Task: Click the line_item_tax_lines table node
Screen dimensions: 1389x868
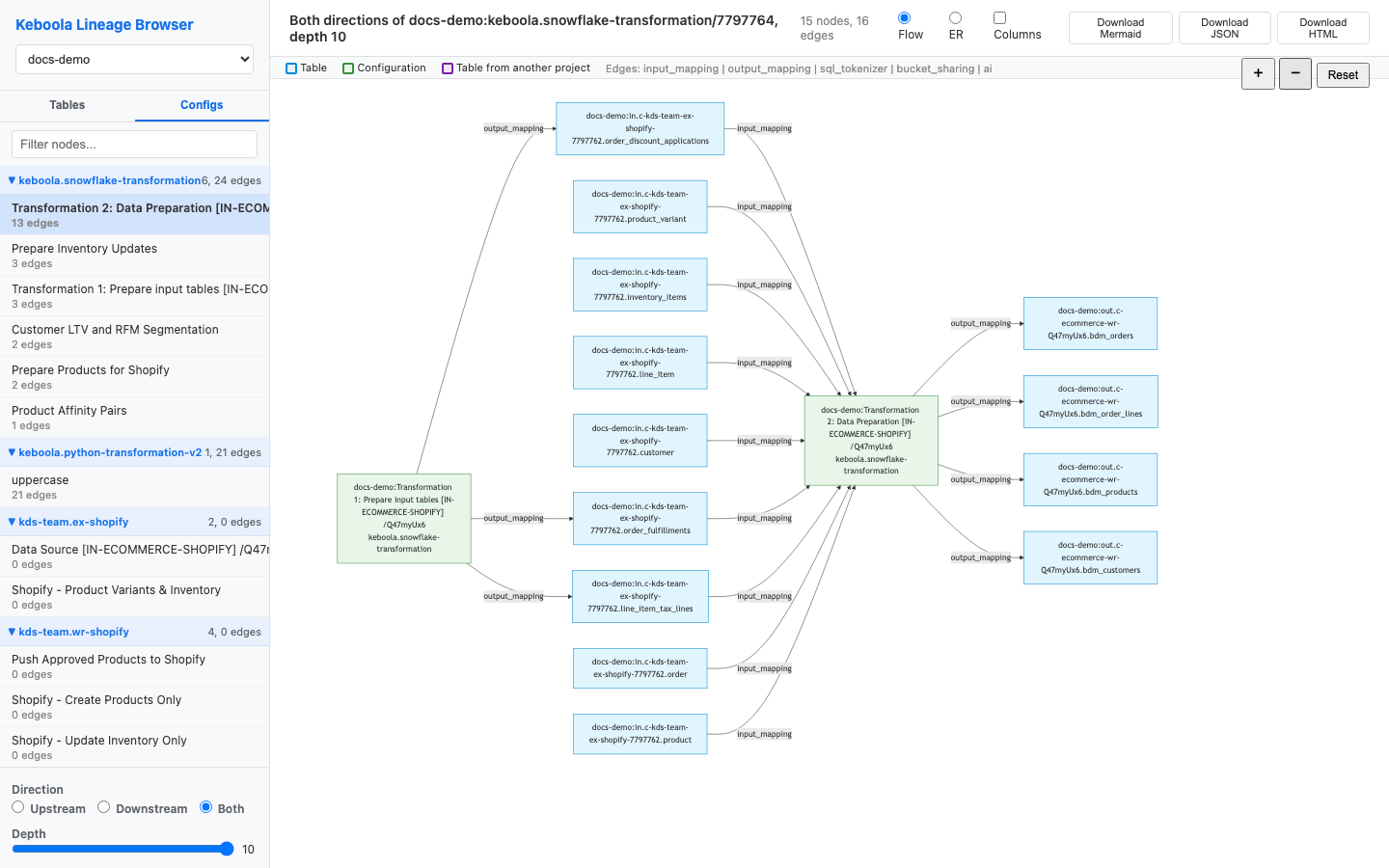Action: coord(640,596)
